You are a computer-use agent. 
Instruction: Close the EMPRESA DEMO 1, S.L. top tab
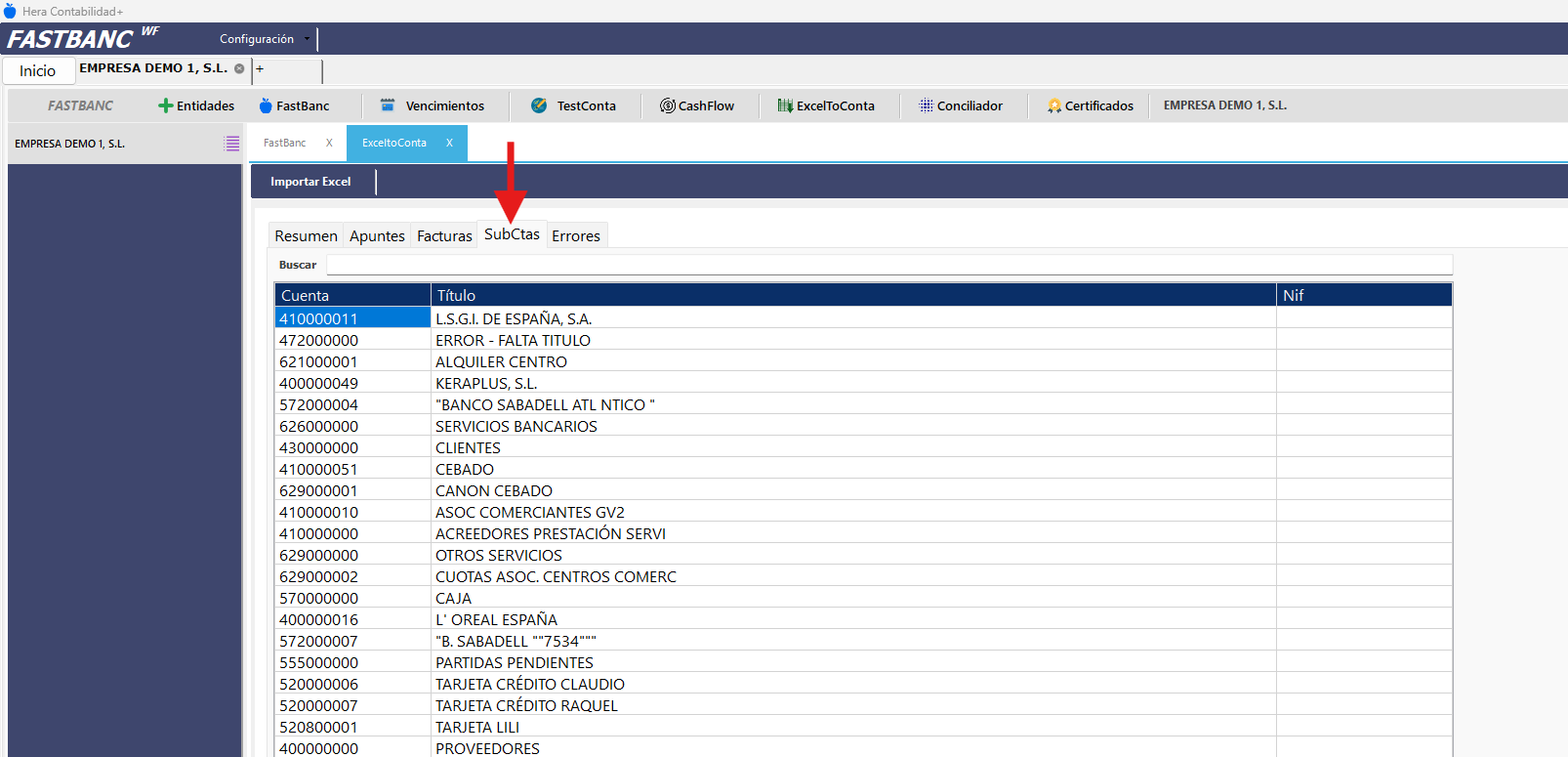(x=239, y=68)
